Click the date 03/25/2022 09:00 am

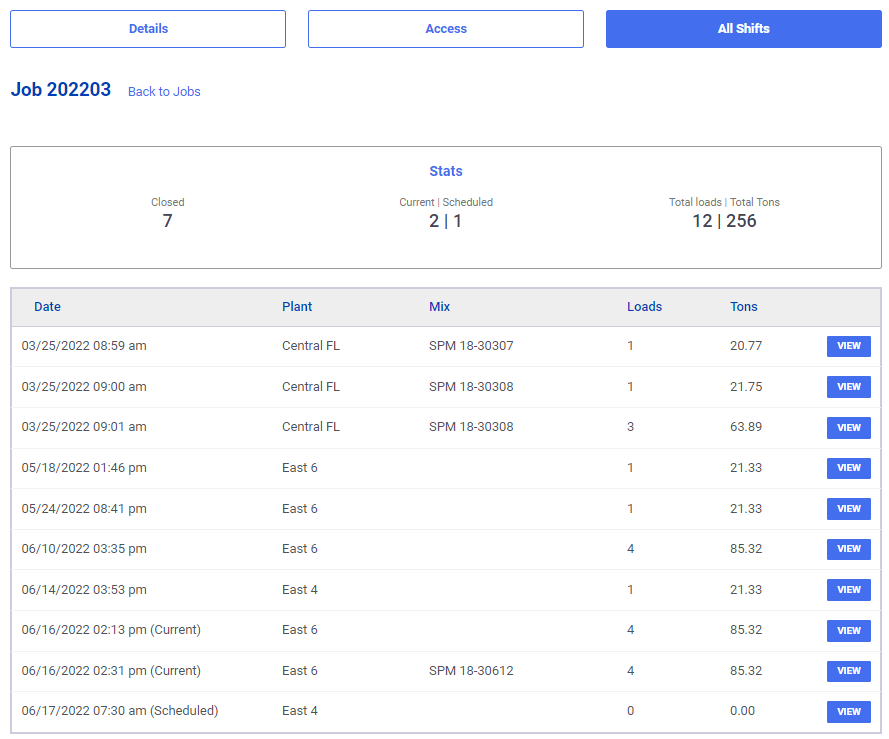[x=84, y=387]
